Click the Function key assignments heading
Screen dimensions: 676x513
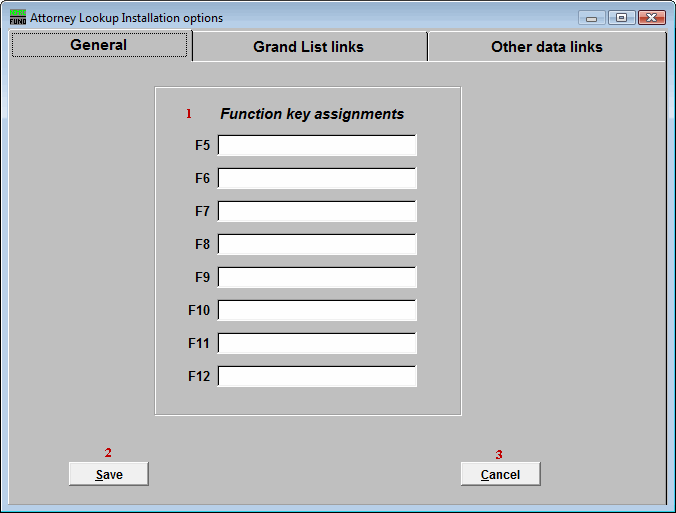[312, 114]
